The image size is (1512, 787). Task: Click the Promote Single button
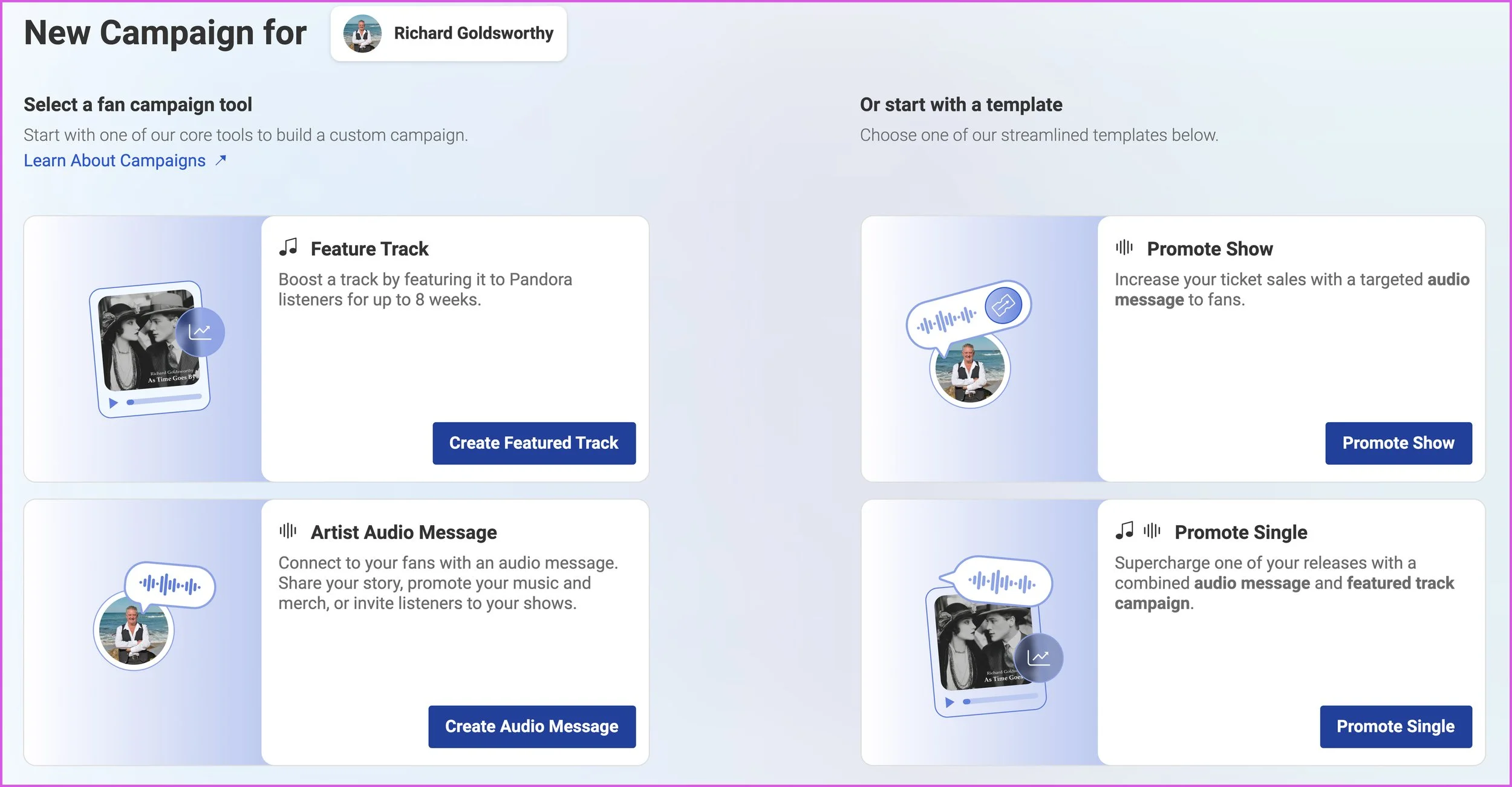click(x=1395, y=726)
